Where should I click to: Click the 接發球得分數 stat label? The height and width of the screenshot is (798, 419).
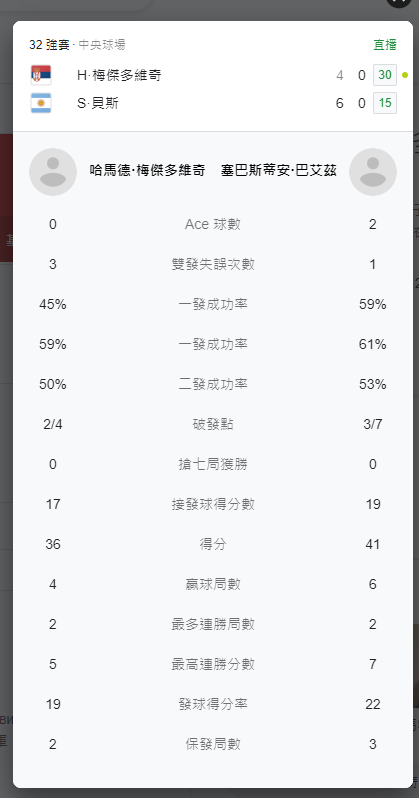coord(213,504)
